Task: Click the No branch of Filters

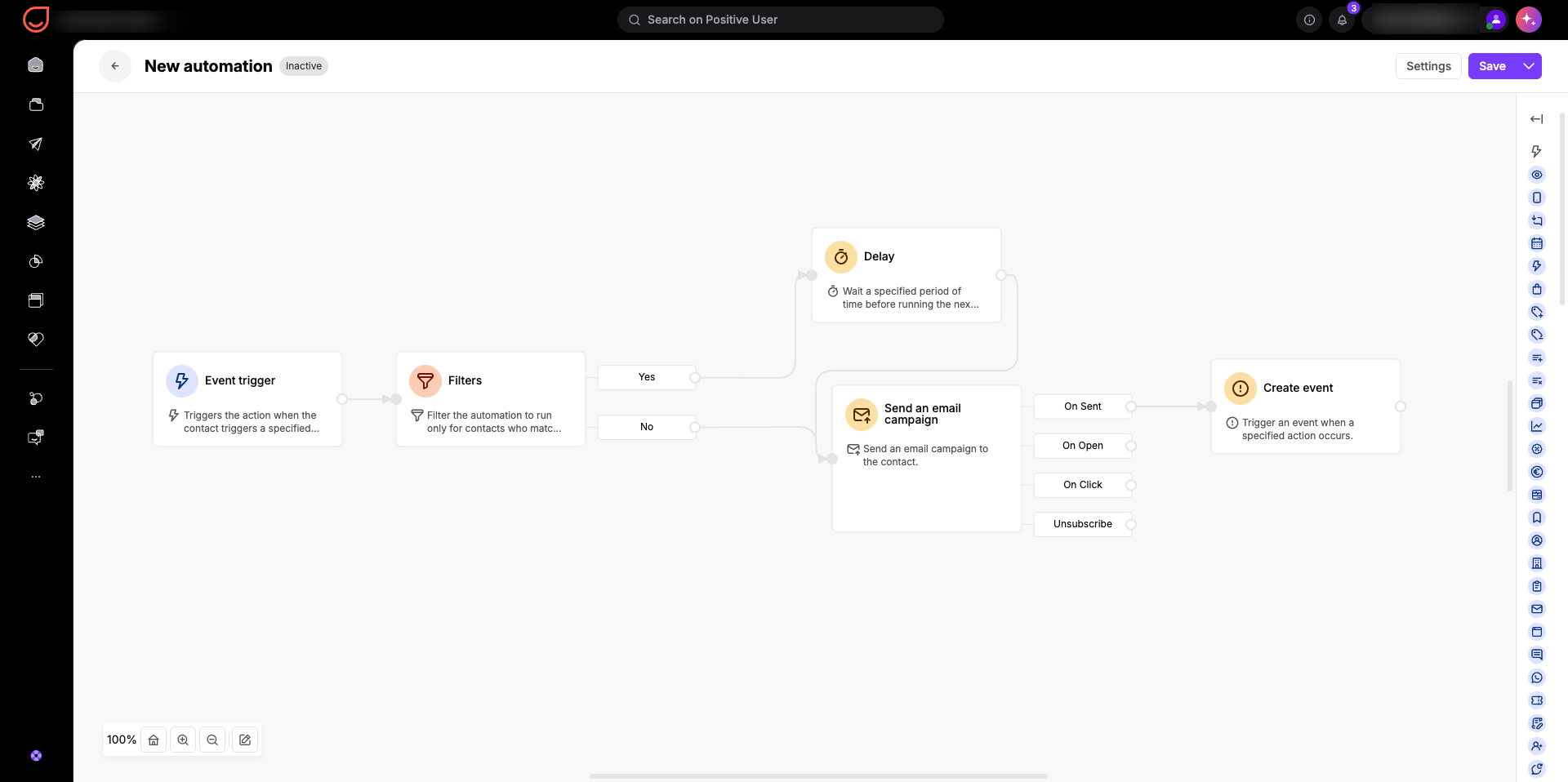Action: pyautogui.click(x=647, y=427)
